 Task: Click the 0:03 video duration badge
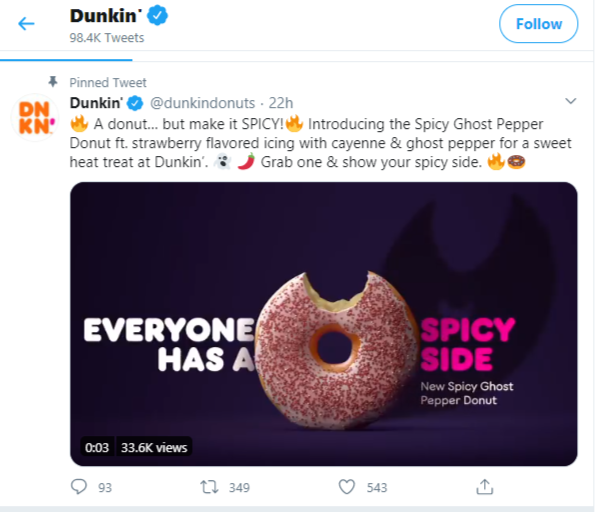(x=97, y=447)
